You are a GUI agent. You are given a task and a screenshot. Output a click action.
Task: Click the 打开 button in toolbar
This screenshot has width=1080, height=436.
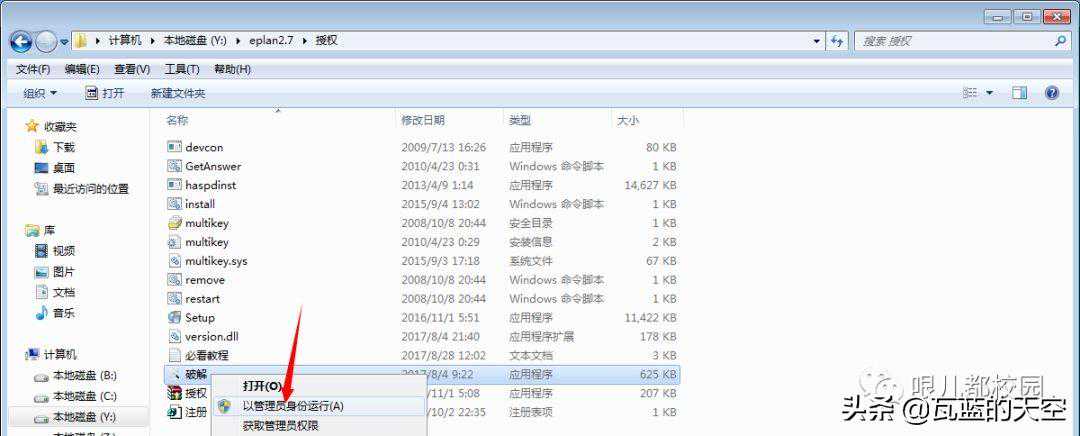point(105,93)
